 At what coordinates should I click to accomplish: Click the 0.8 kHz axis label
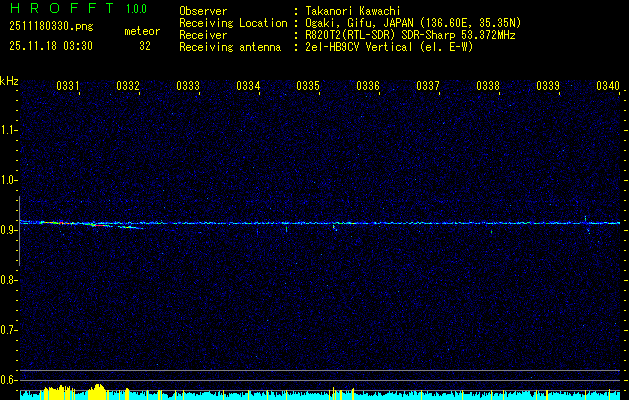(x=9, y=280)
